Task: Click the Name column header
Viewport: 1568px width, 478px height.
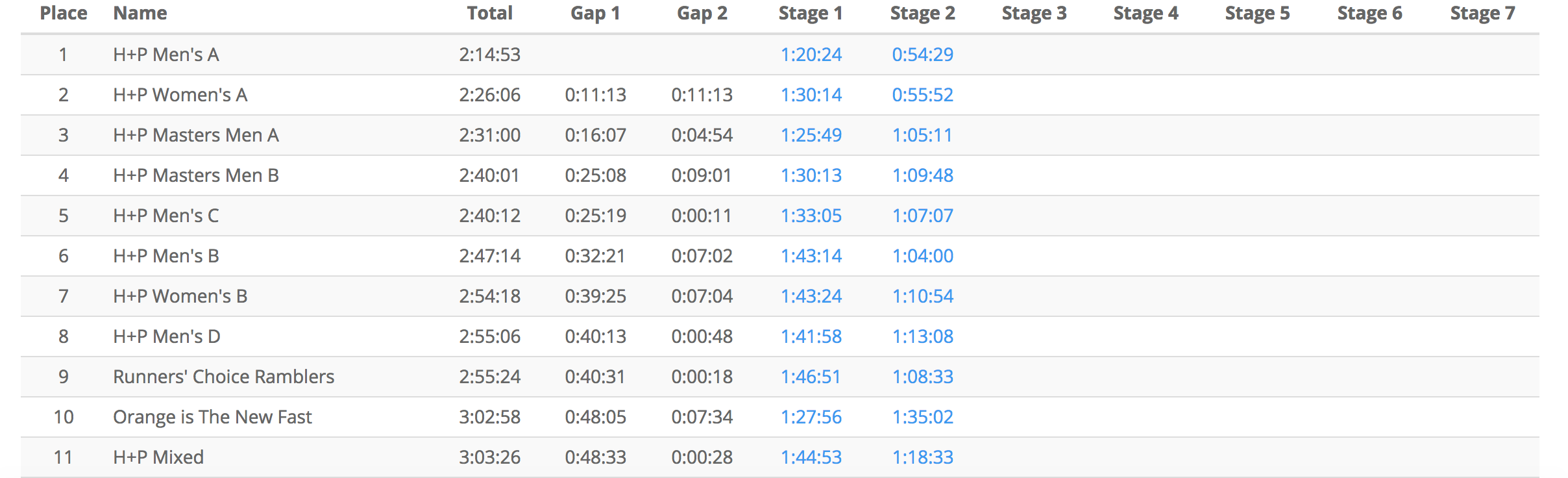Action: click(x=140, y=13)
